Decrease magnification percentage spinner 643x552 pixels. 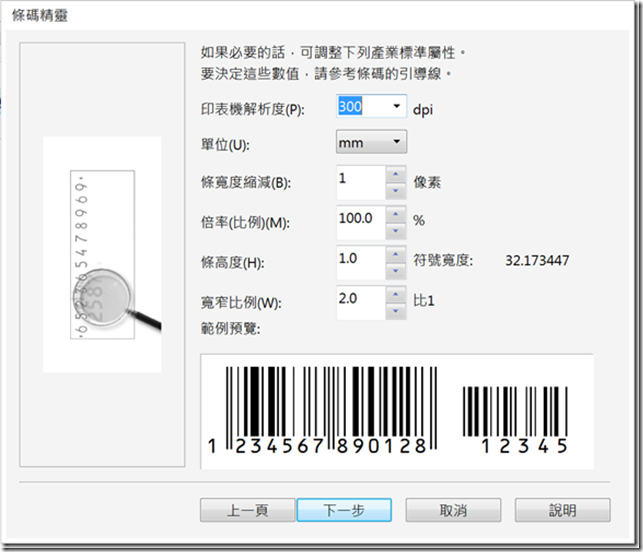click(396, 231)
